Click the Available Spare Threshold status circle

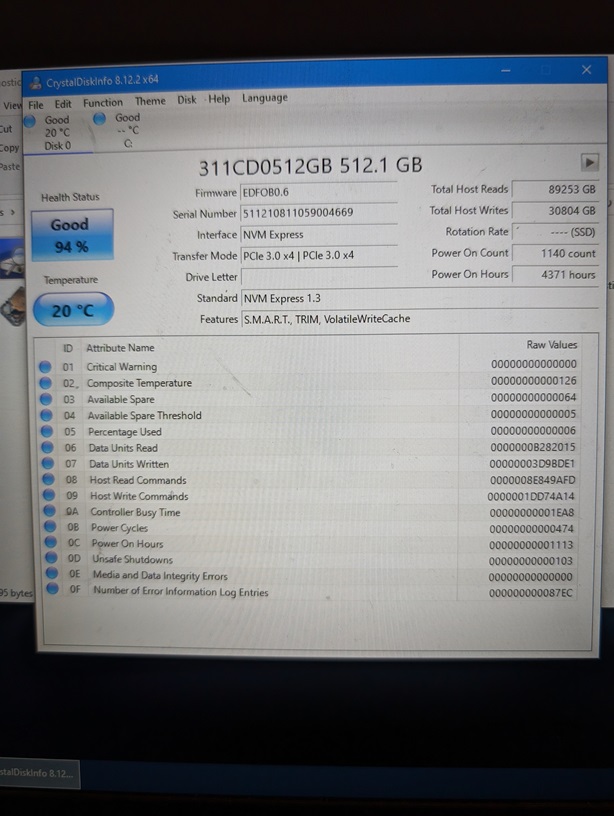pos(47,415)
